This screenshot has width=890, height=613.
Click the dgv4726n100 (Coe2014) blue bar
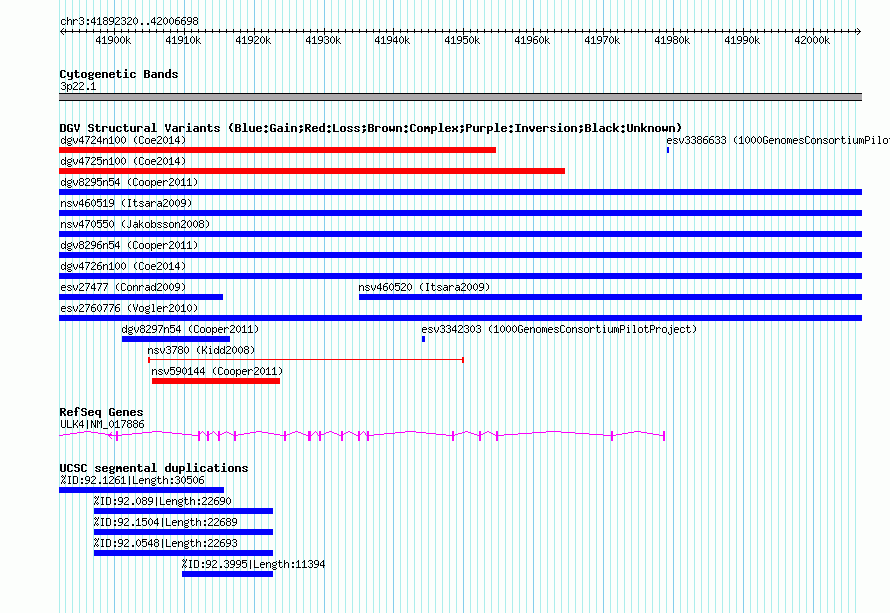[x=460, y=276]
